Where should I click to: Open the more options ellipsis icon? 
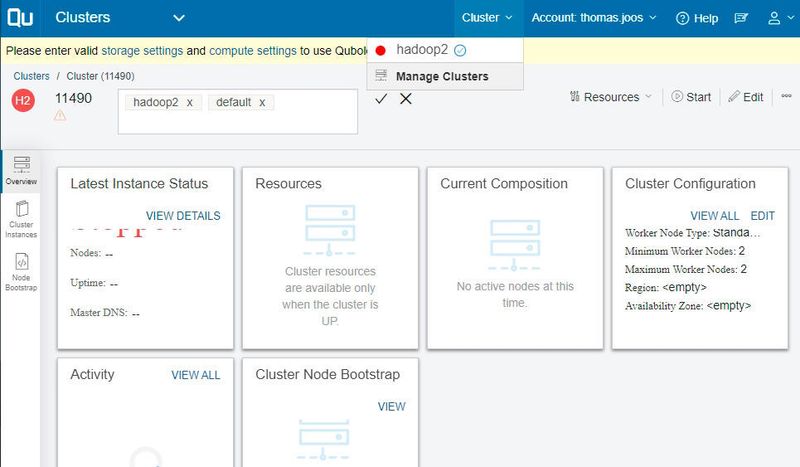(786, 96)
